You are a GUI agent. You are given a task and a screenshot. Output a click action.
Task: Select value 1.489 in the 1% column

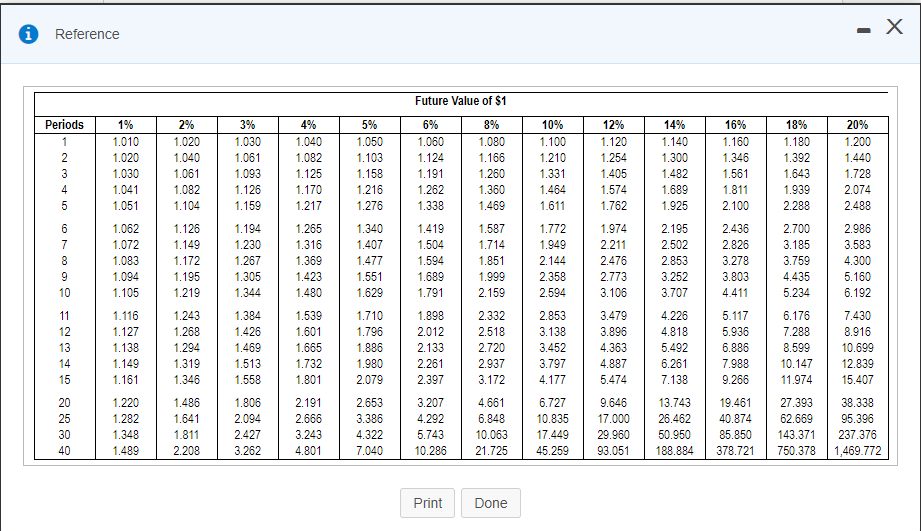pos(125,451)
